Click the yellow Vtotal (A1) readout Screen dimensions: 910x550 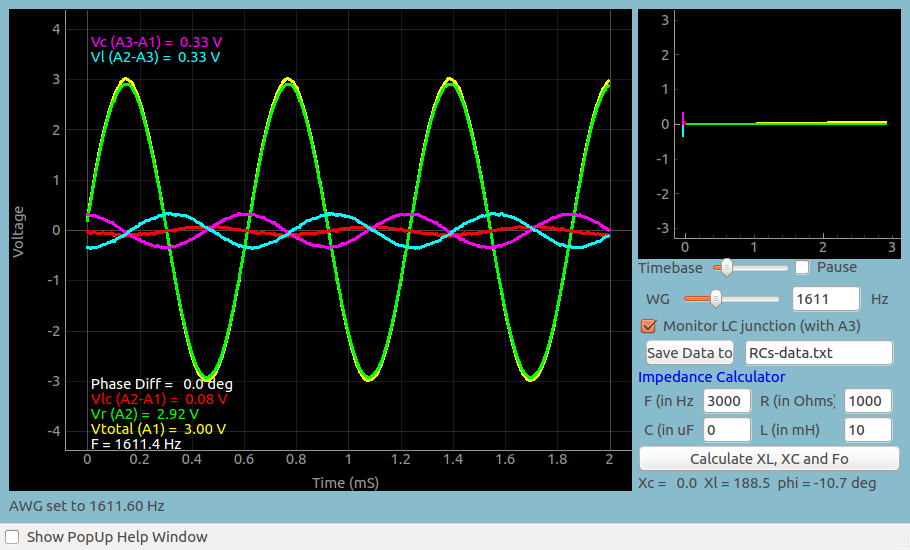pyautogui.click(x=157, y=429)
